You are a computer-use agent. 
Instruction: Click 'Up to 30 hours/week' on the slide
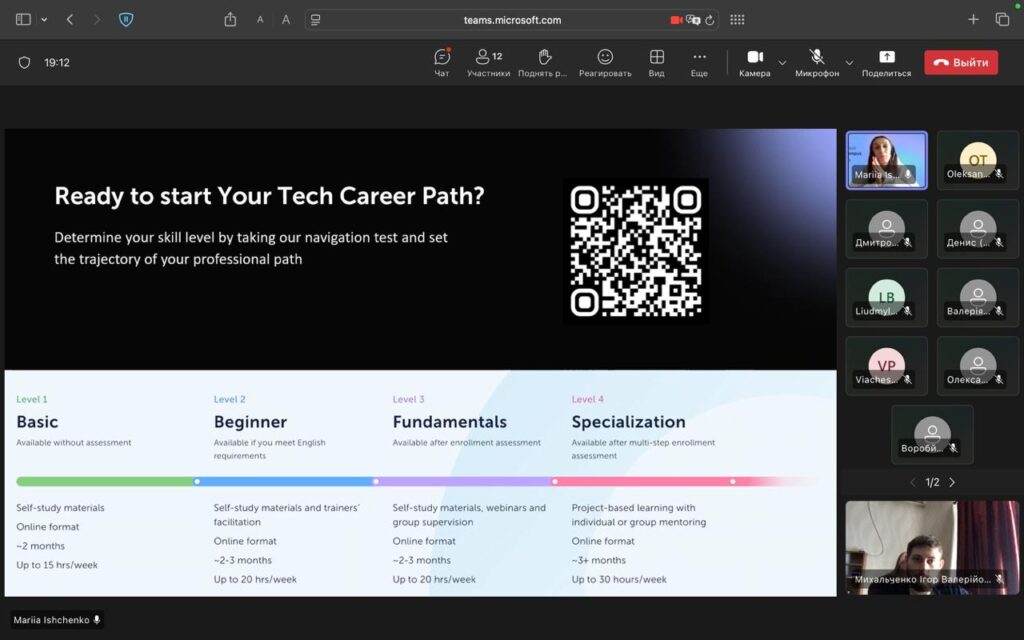(619, 579)
